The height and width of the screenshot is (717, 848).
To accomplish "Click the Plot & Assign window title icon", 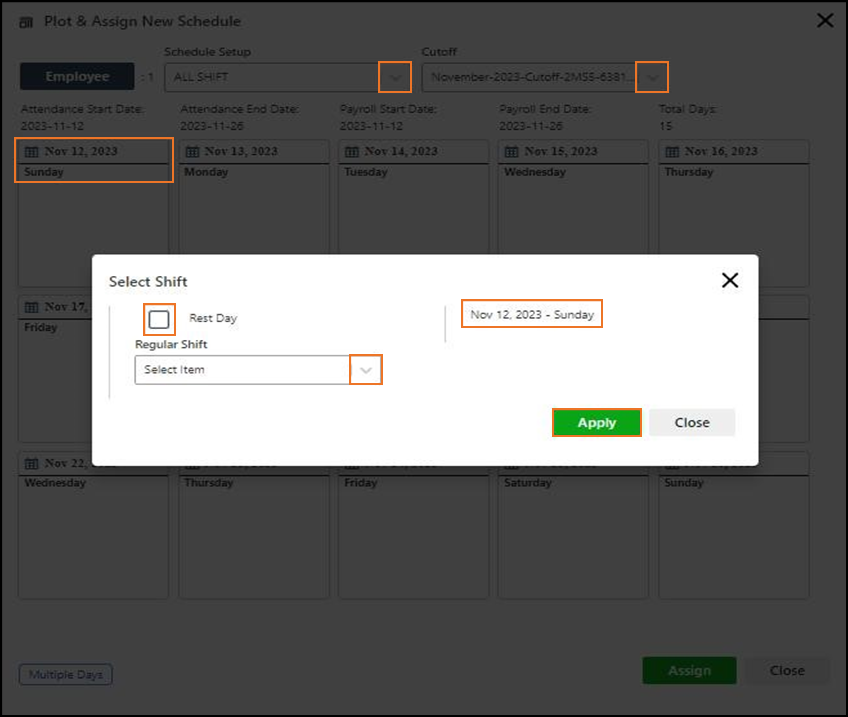I will click(26, 21).
